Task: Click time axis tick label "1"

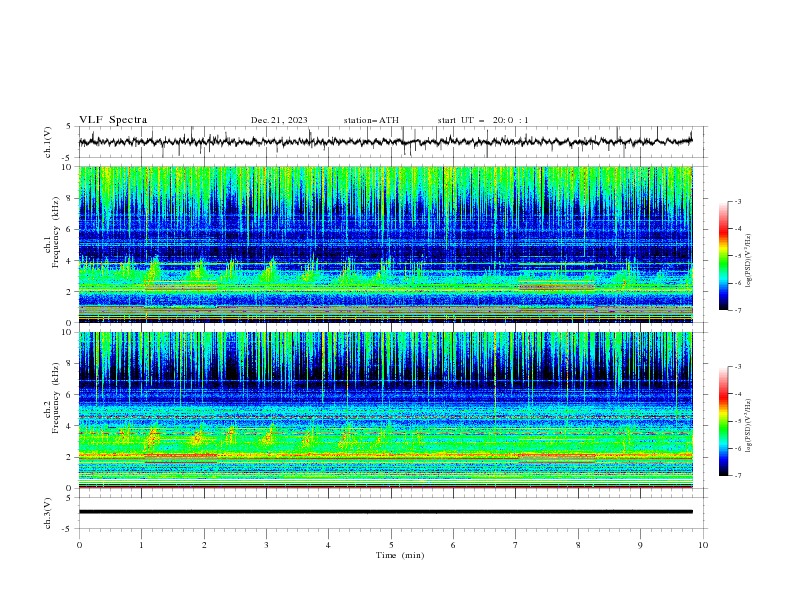Action: click(x=141, y=545)
